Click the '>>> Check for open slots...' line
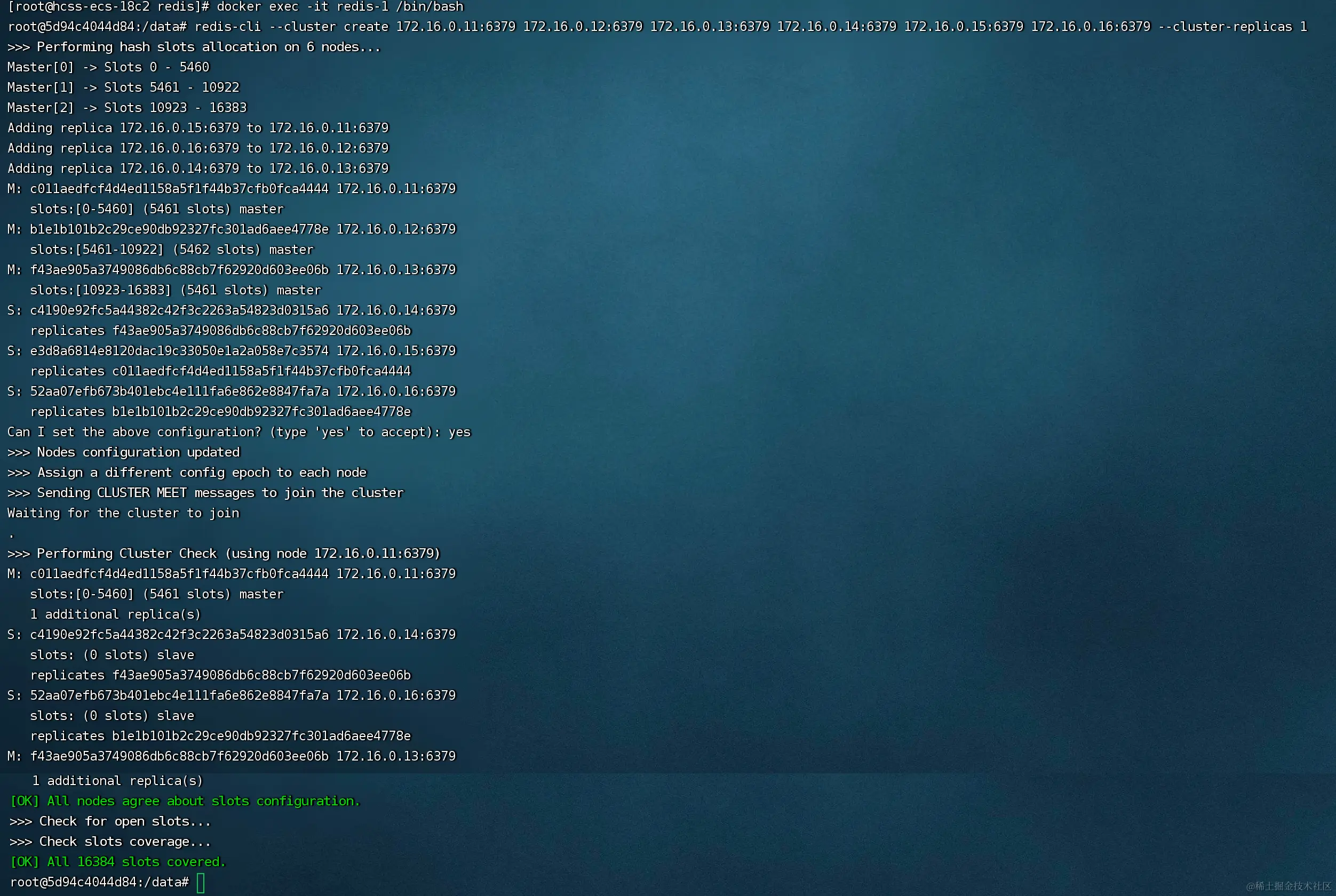Viewport: 1336px width, 896px height. (x=110, y=822)
